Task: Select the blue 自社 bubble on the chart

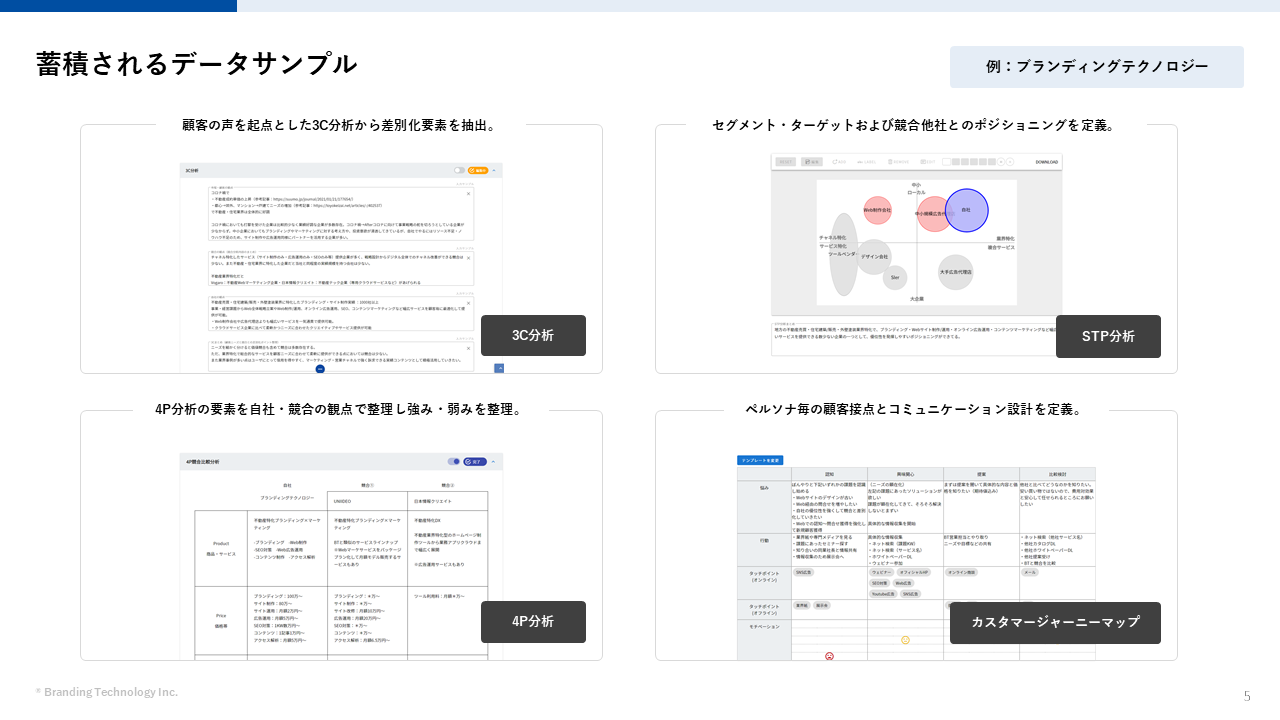Action: [x=966, y=210]
